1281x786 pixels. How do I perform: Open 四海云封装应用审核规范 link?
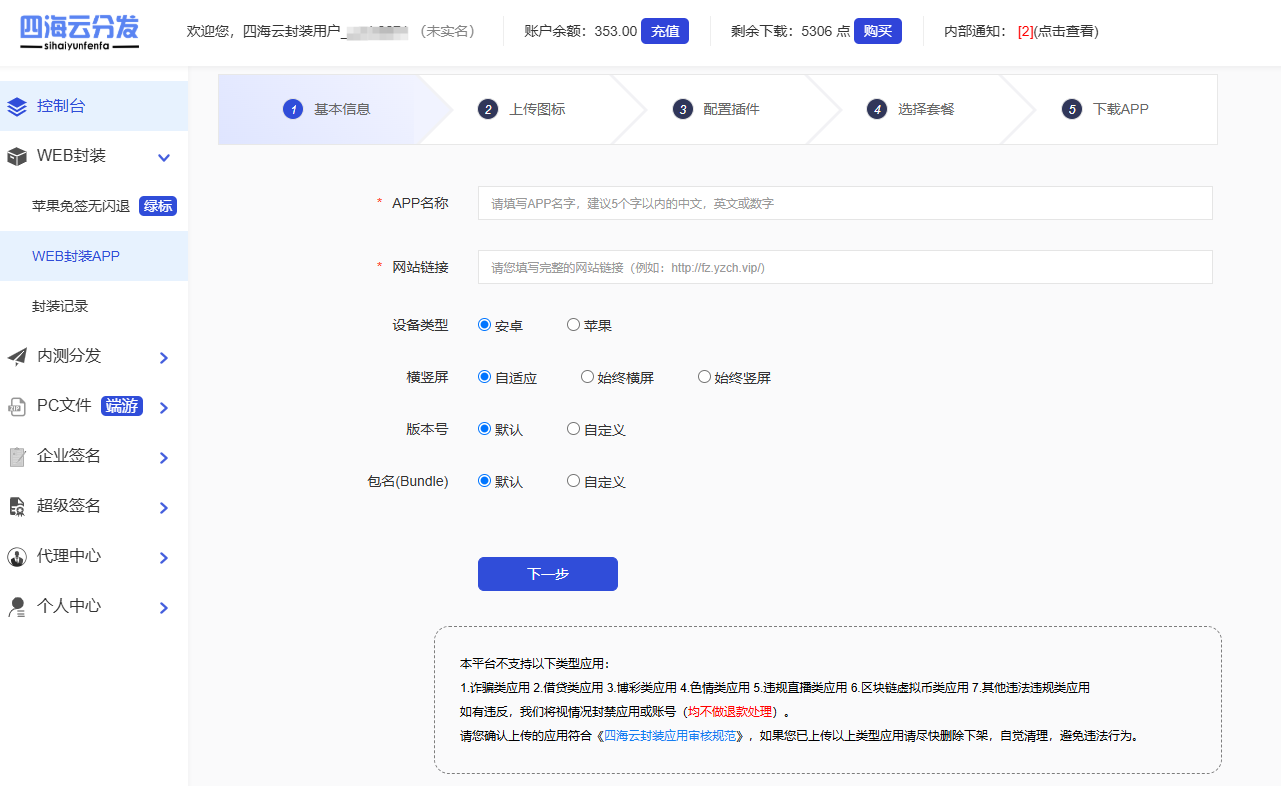click(x=670, y=735)
